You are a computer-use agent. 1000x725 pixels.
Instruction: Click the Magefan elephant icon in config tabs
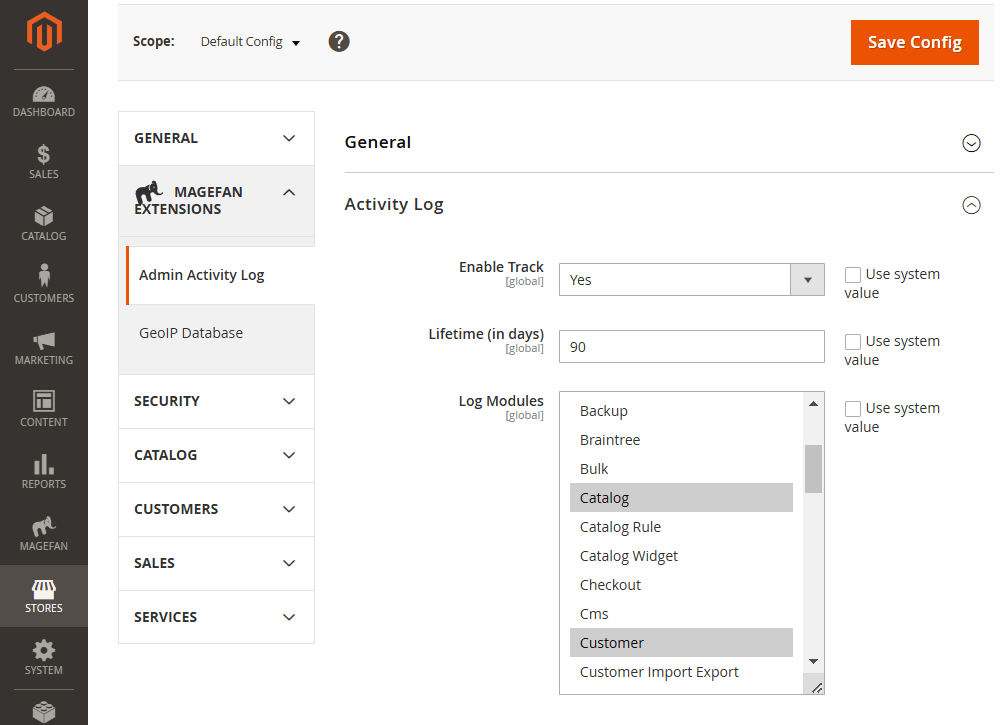click(149, 192)
